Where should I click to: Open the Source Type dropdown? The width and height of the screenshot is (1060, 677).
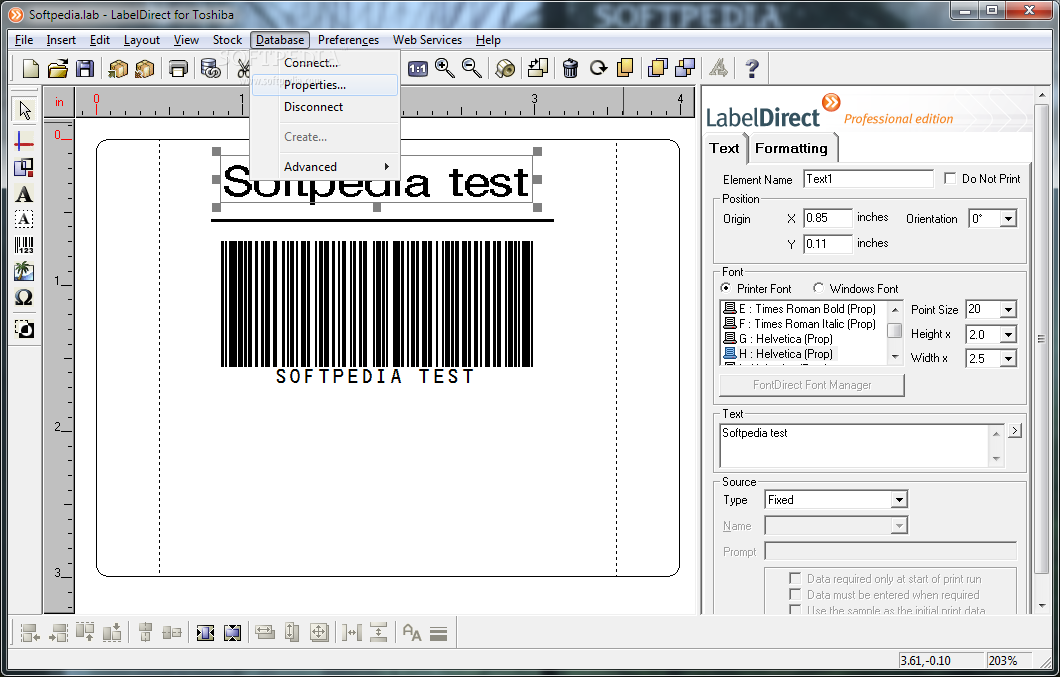coord(898,500)
